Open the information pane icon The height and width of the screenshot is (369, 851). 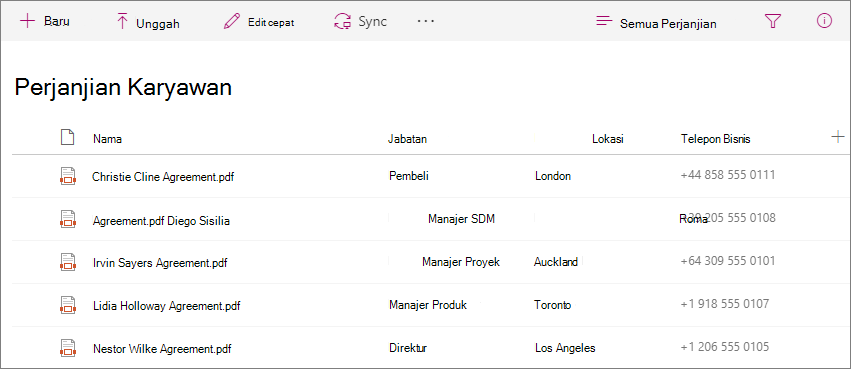pyautogui.click(x=824, y=21)
